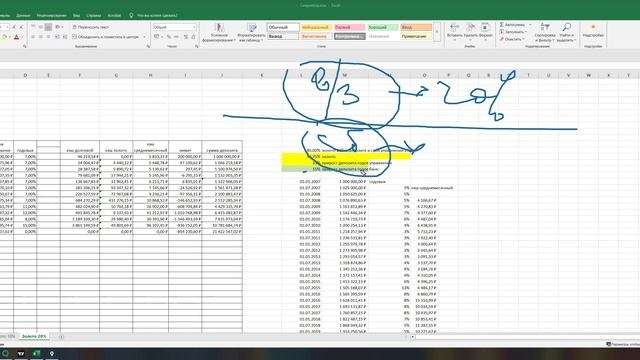Open font color dropdown arrow

pyautogui.click(x=22, y=37)
